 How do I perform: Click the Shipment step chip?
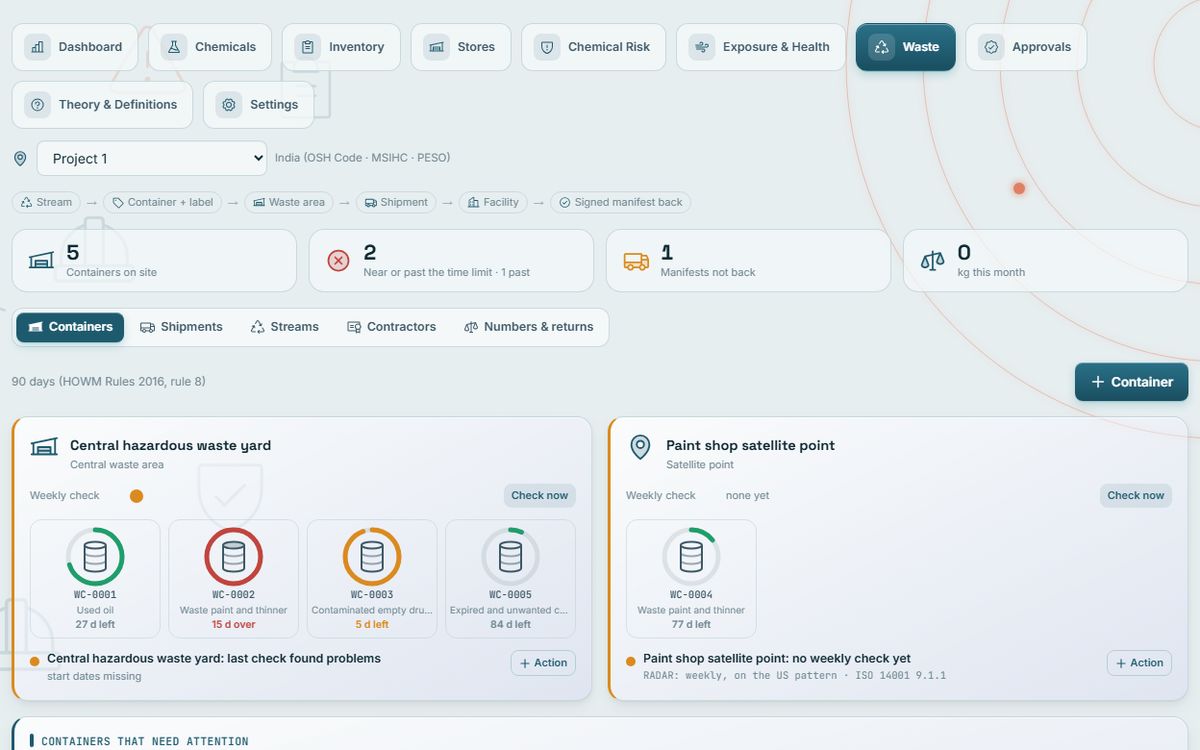pos(396,202)
